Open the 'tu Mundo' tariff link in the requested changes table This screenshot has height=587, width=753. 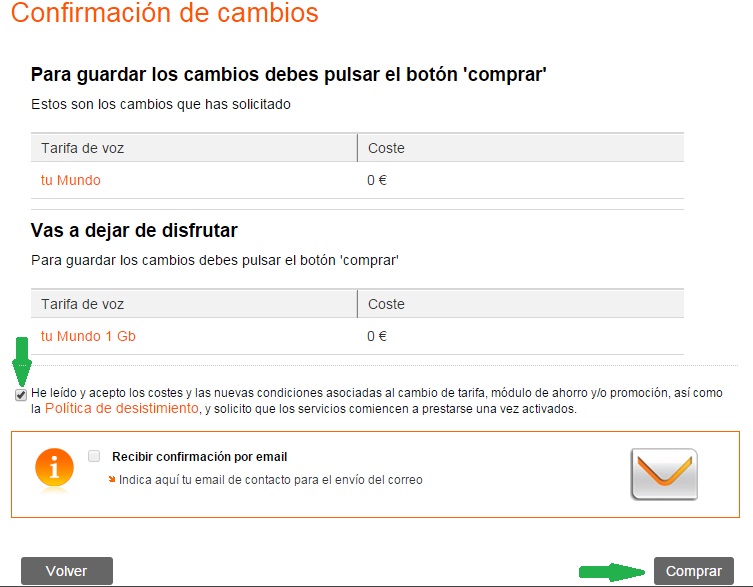pos(71,181)
